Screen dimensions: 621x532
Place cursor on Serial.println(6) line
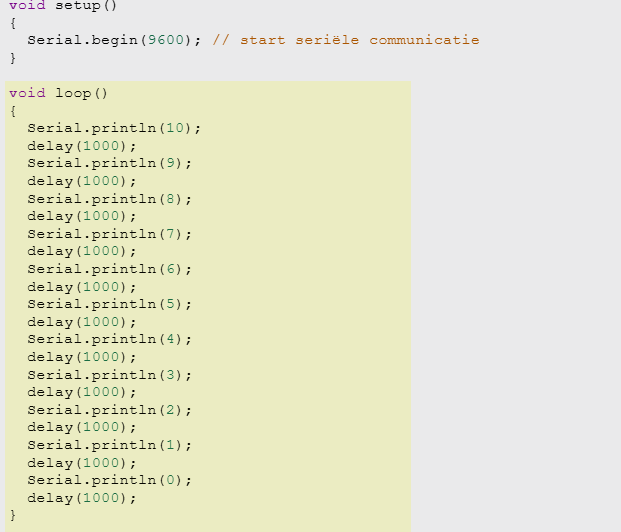pos(109,269)
